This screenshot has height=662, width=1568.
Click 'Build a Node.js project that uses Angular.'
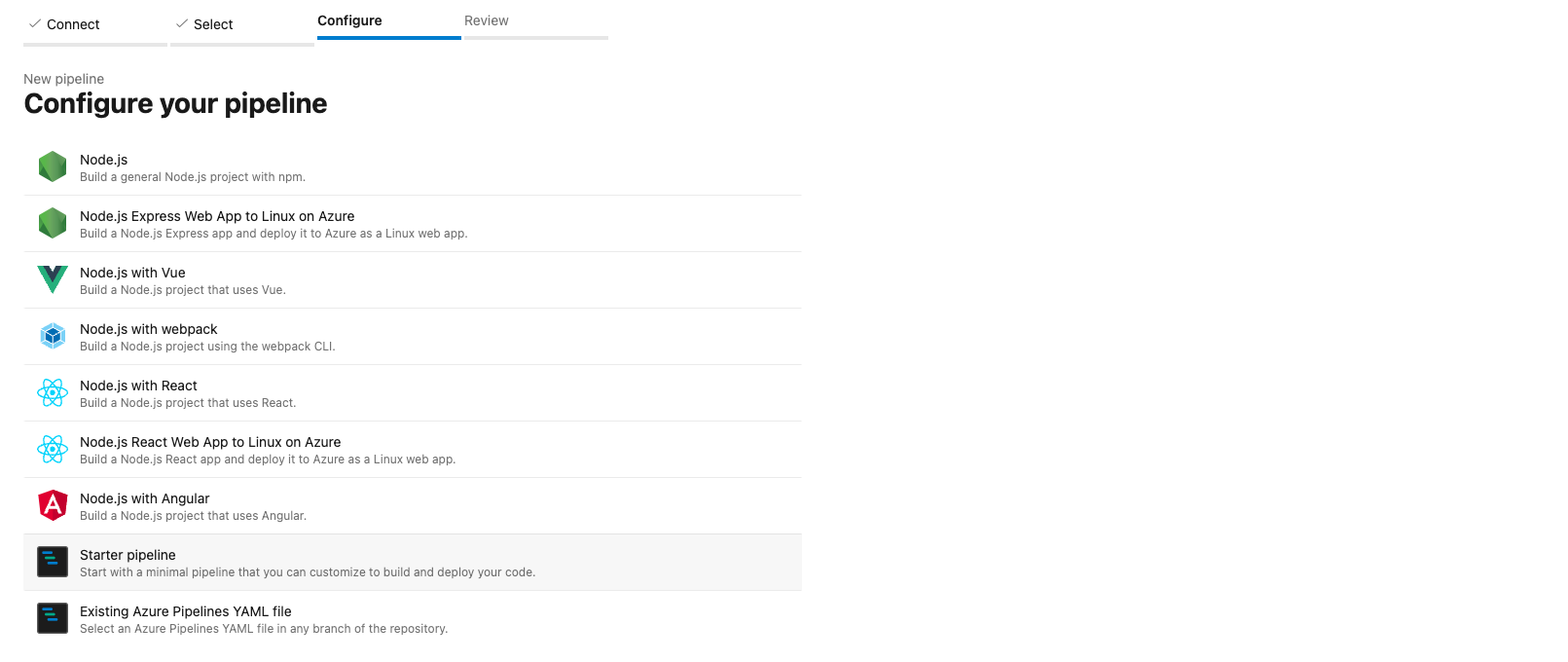[193, 516]
